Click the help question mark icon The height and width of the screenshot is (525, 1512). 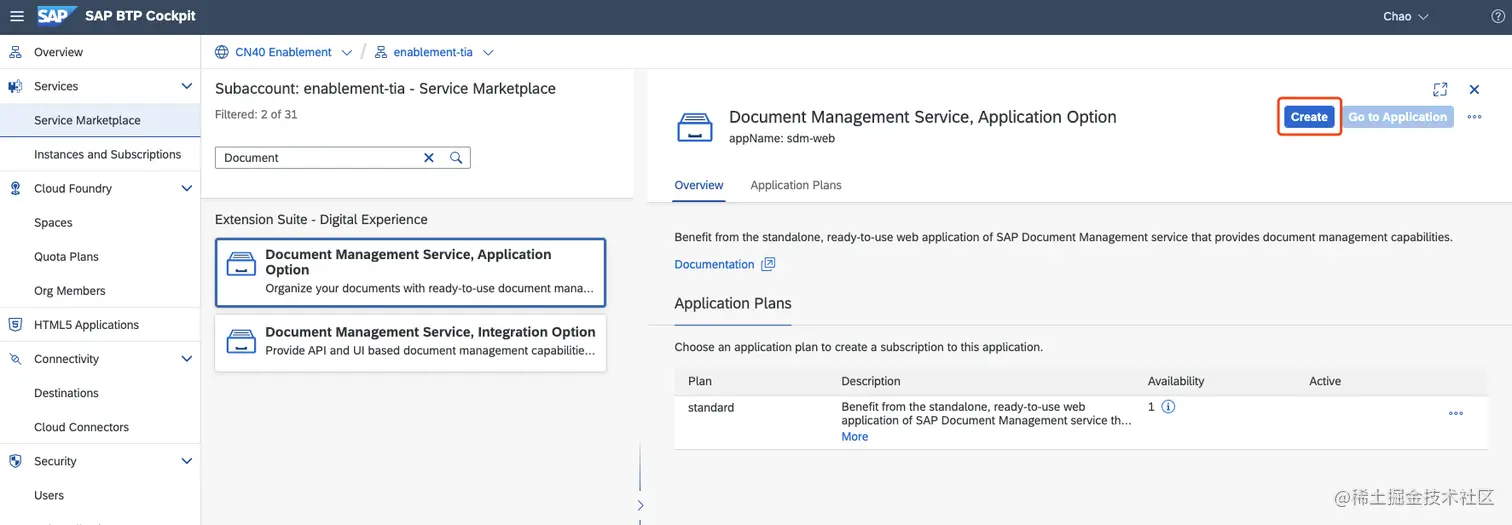tap(1497, 17)
